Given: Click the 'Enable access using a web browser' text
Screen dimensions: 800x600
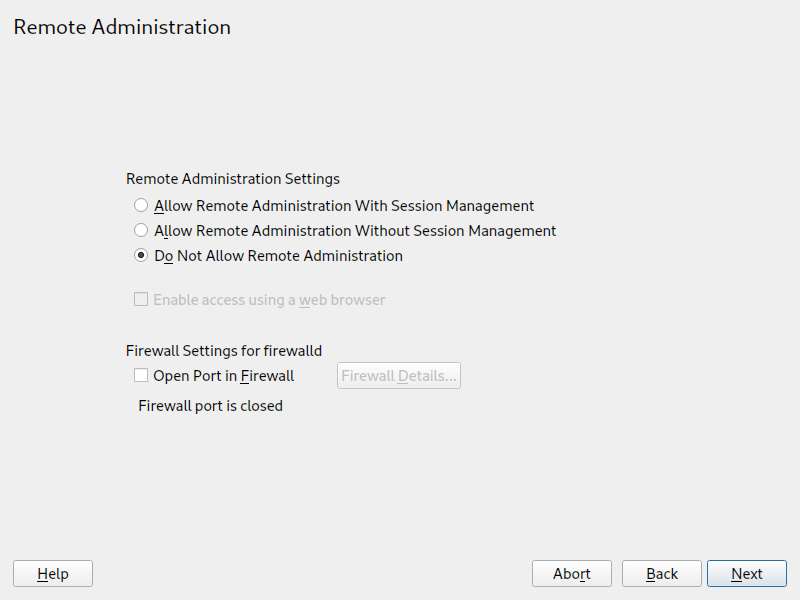Looking at the screenshot, I should pos(269,300).
